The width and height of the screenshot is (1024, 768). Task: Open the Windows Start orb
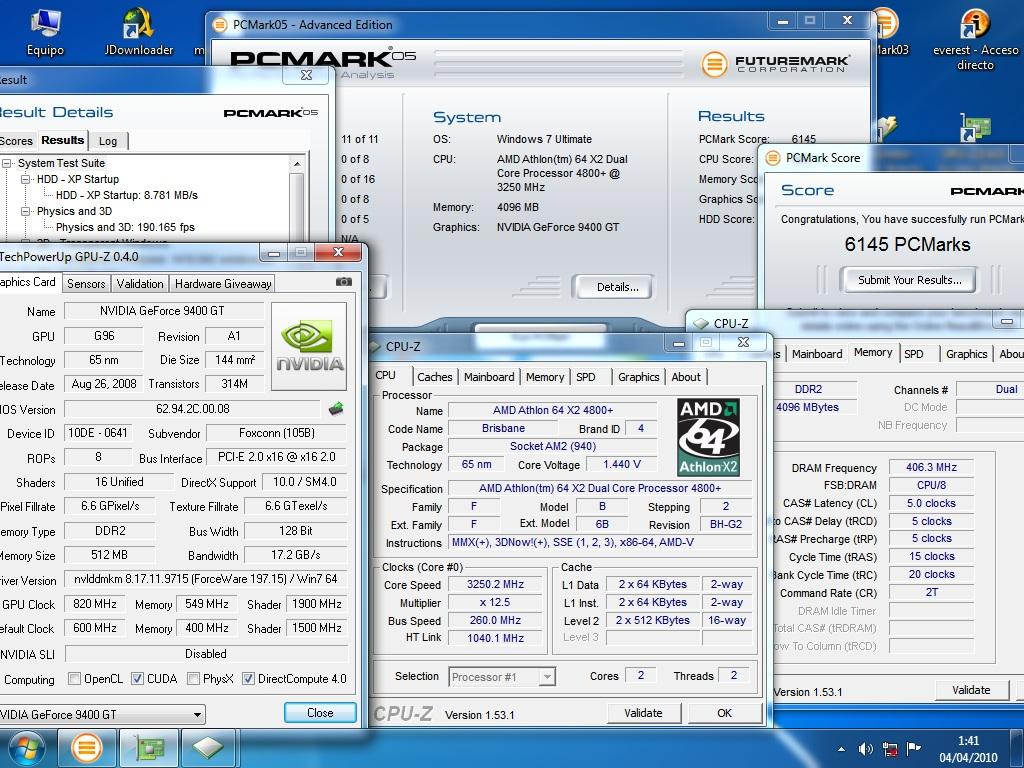click(x=26, y=748)
